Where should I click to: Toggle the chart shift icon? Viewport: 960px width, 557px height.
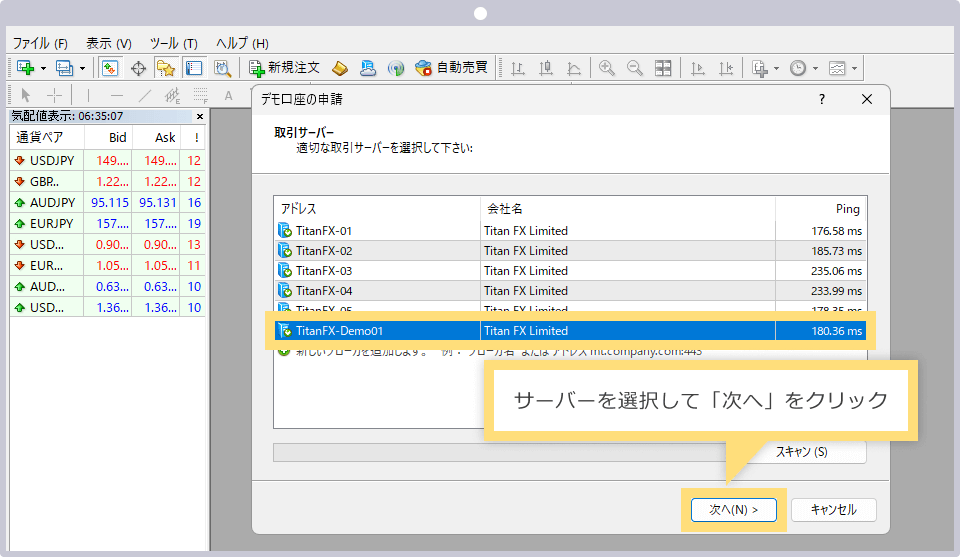tap(726, 68)
